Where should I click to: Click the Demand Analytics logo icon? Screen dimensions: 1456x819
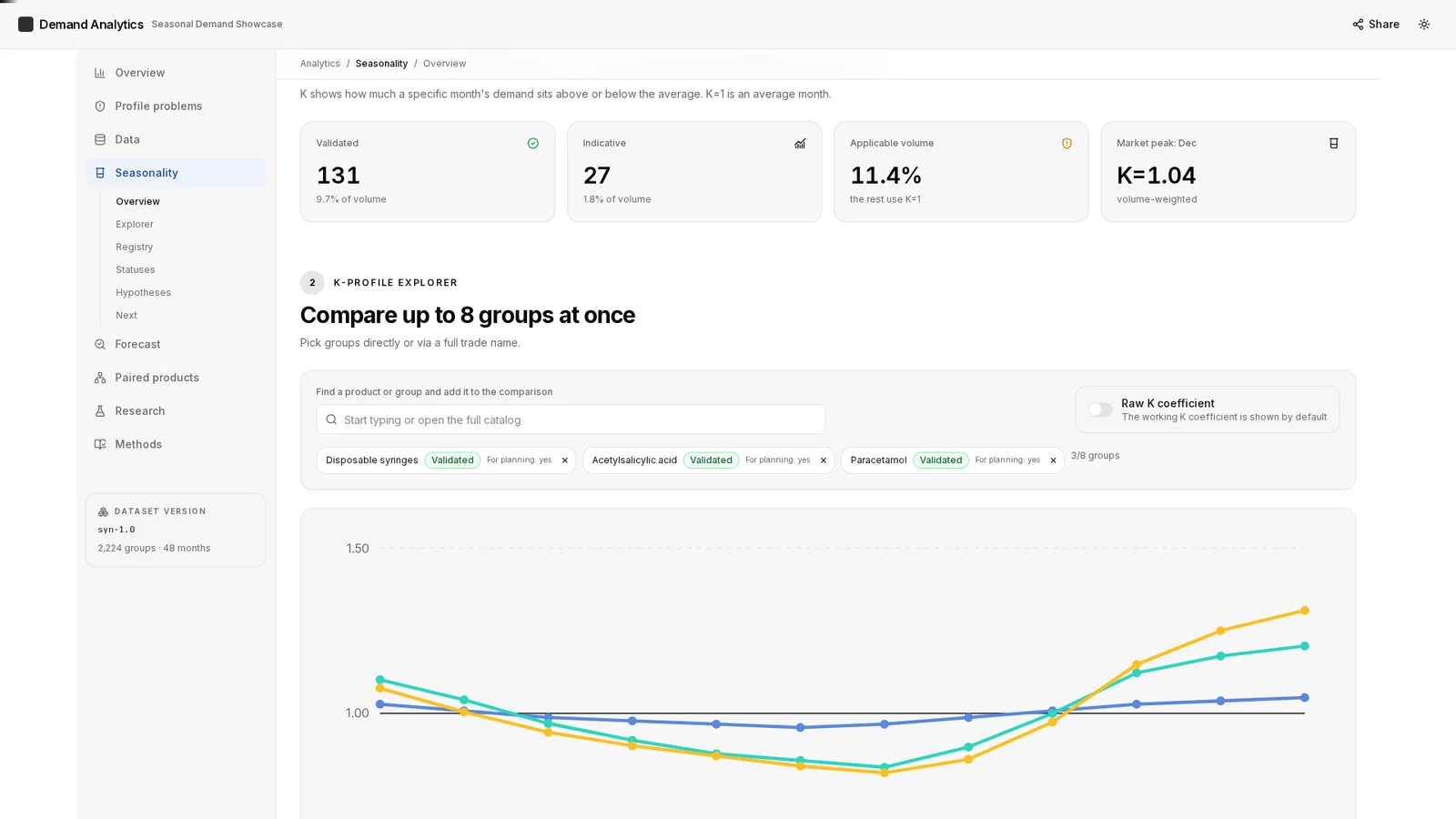pos(25,25)
